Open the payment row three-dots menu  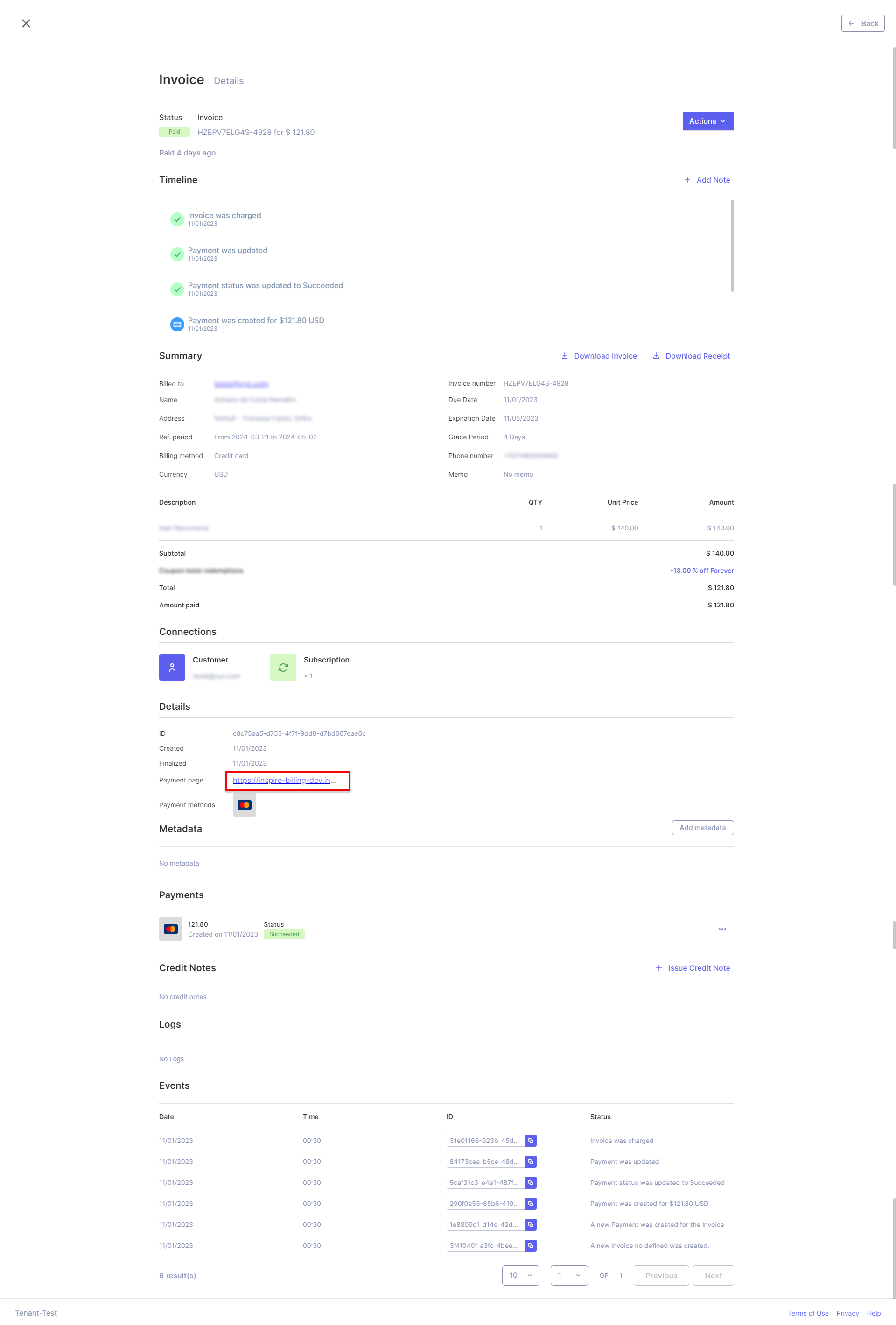point(722,929)
